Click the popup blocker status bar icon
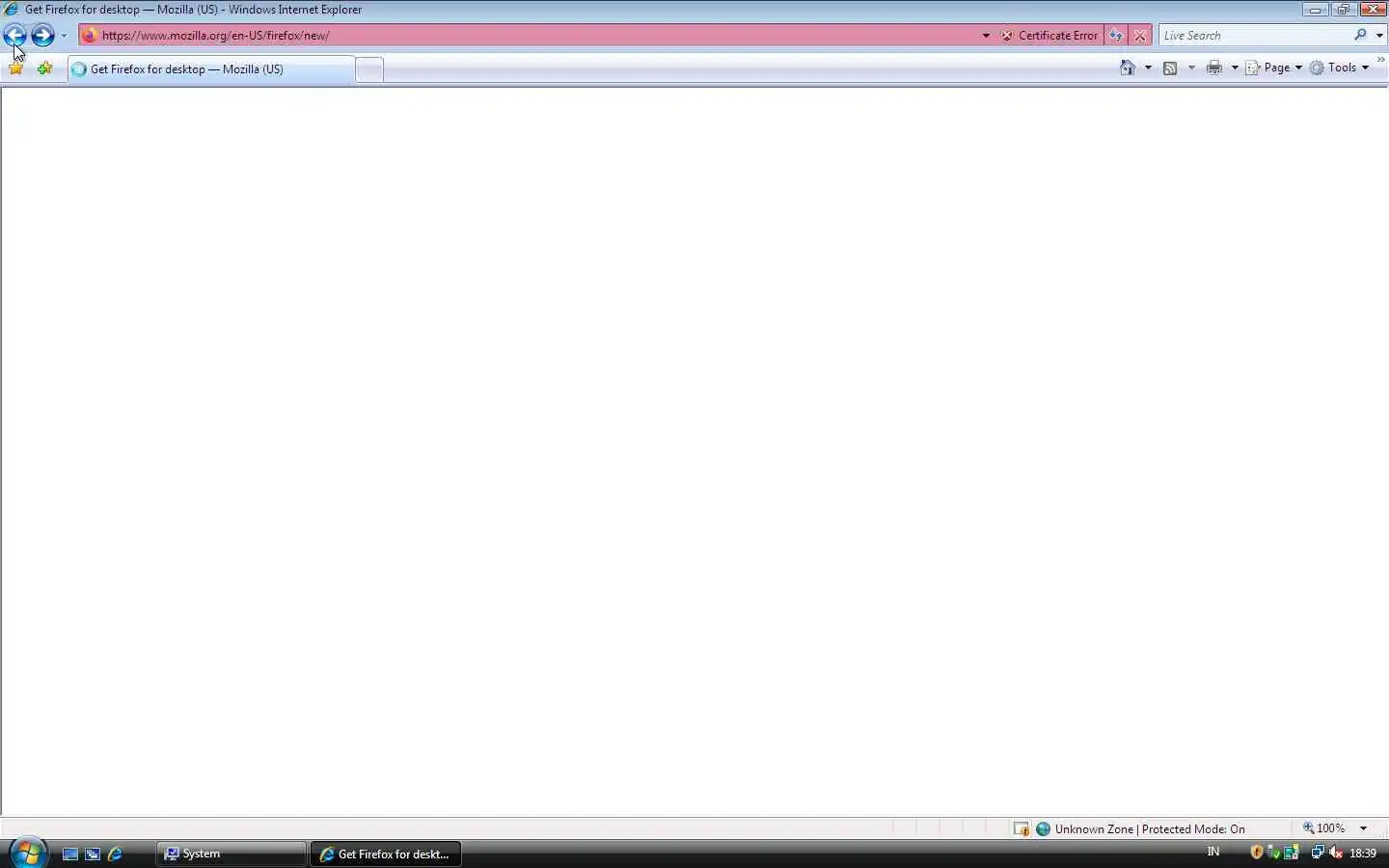The width and height of the screenshot is (1389, 868). coord(1021,828)
